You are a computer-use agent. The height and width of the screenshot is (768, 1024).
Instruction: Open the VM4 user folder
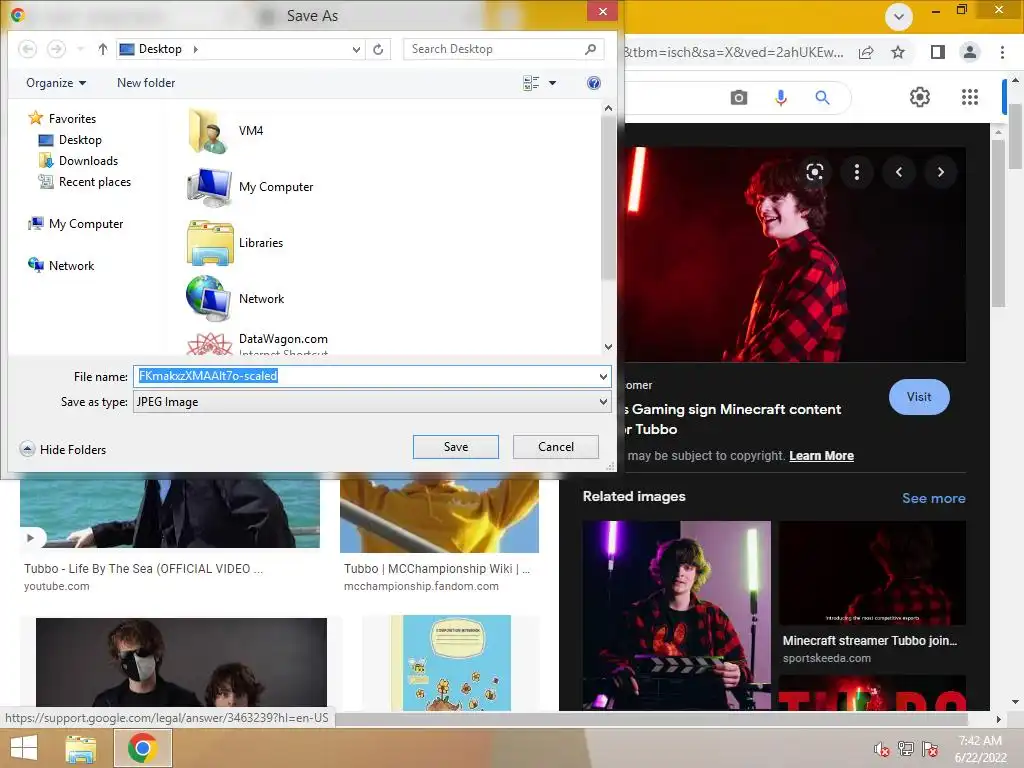227,131
